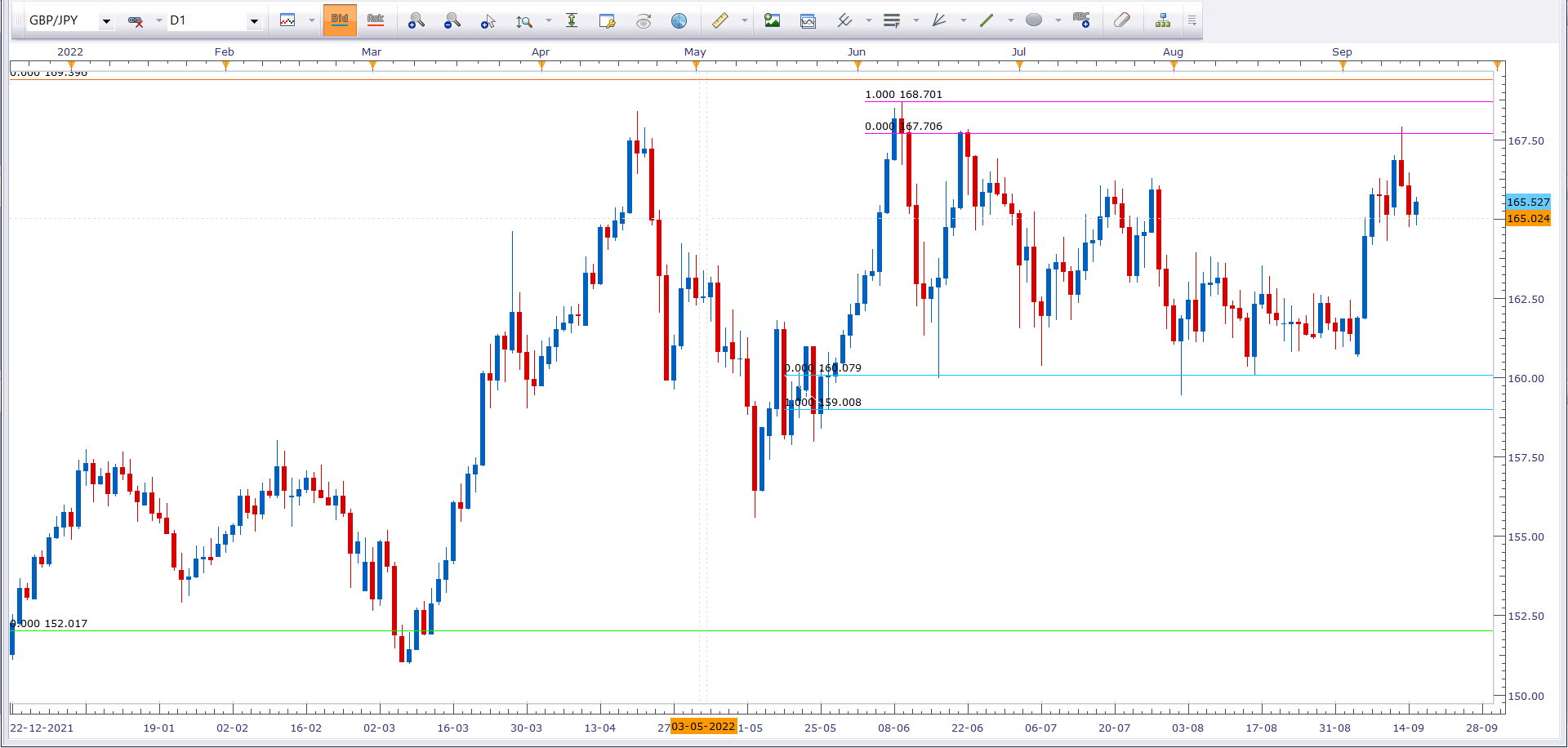This screenshot has width=1568, height=748.
Task: Click the add text label icon
Action: click(1081, 20)
